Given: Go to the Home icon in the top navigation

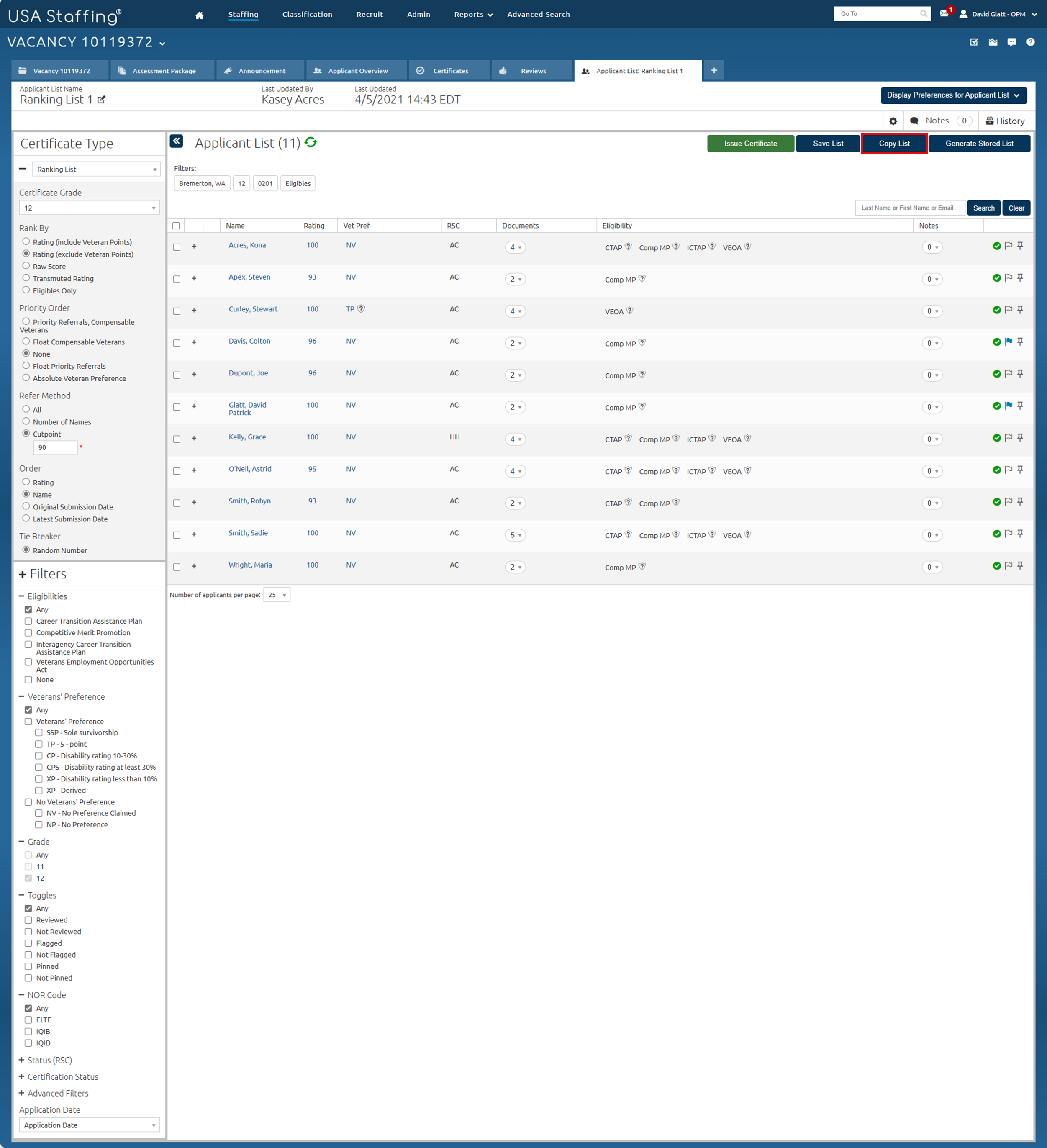Looking at the screenshot, I should 199,15.
